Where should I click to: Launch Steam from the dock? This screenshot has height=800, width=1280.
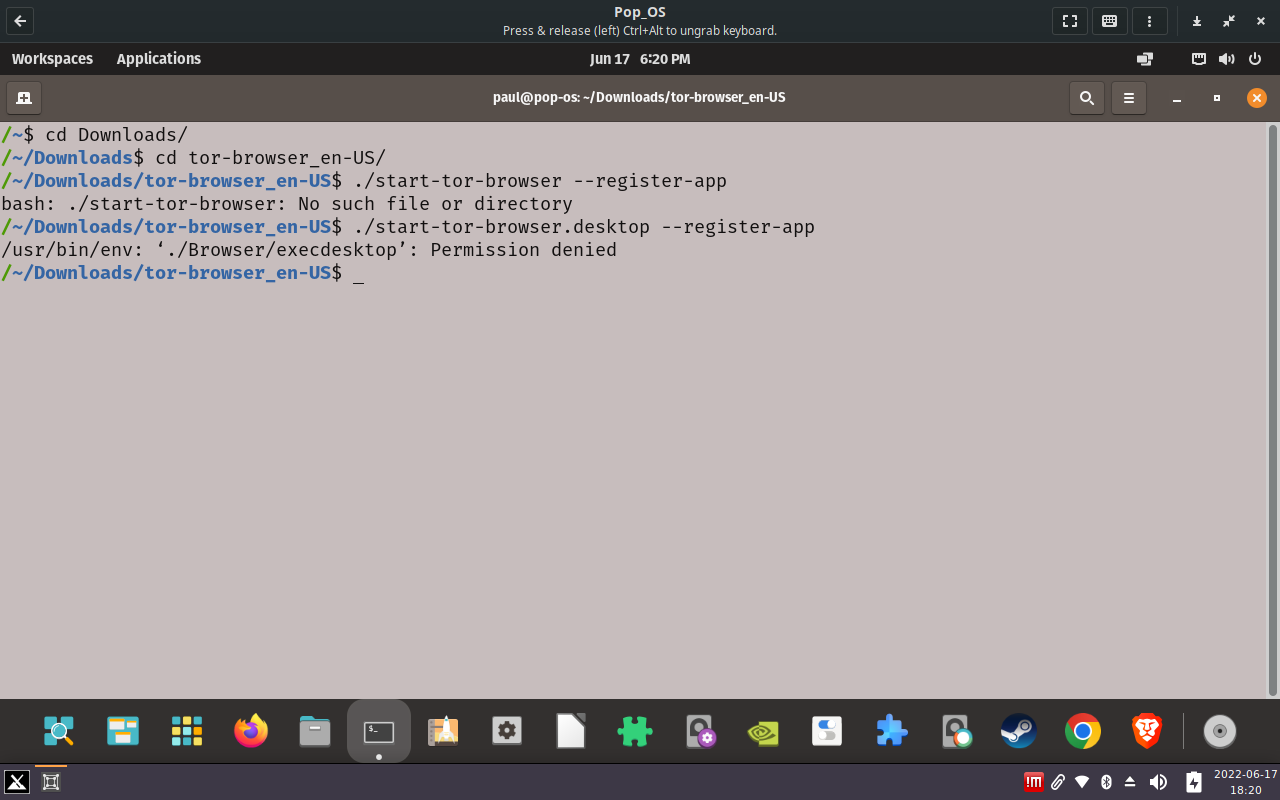tap(1019, 732)
